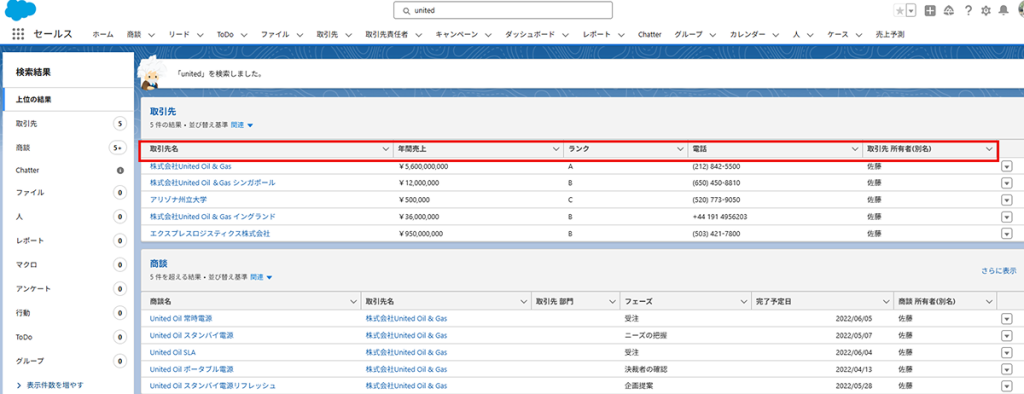
Task: Click phone number (212) 842-5500
Action: tap(716, 167)
